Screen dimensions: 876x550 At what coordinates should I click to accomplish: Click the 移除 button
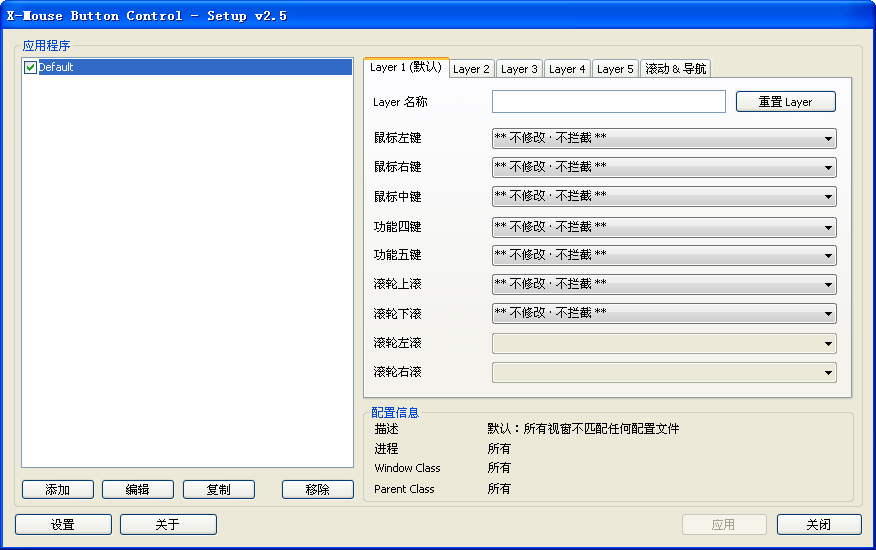pos(317,490)
